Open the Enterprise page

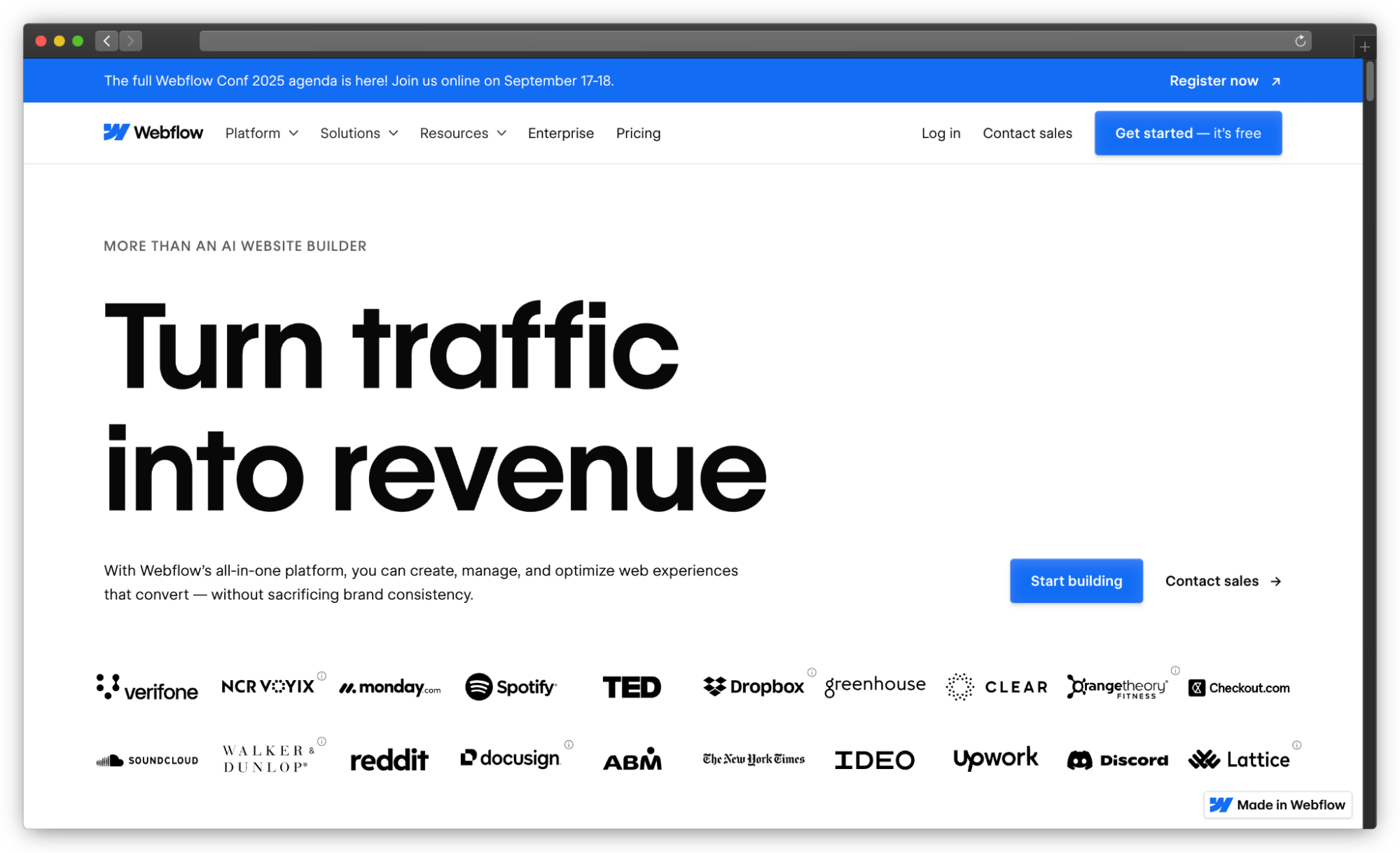560,133
